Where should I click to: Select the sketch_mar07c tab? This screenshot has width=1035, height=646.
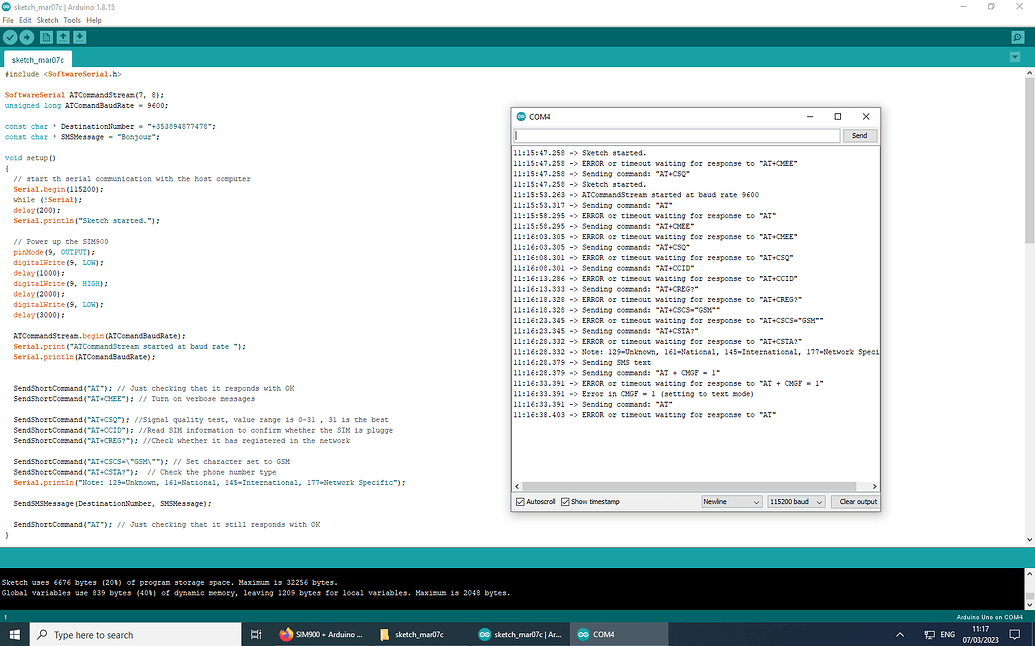(x=37, y=59)
